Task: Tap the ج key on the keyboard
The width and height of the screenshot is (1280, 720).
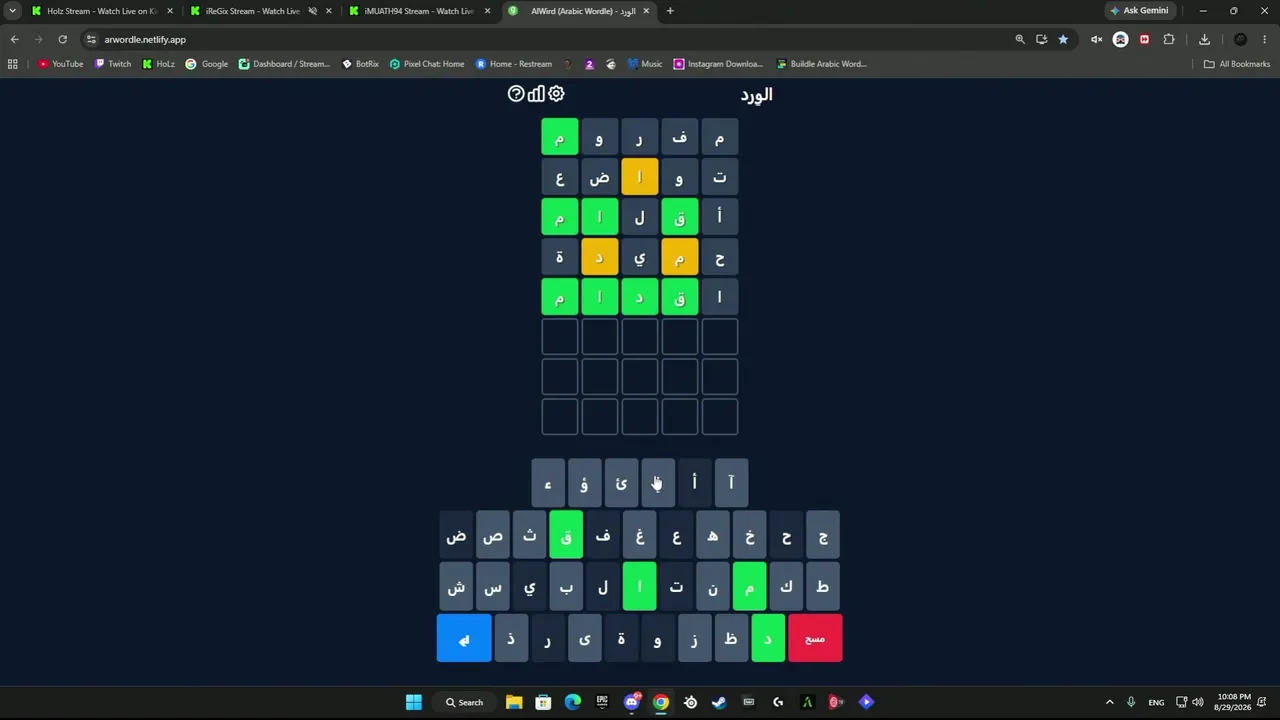Action: 823,536
